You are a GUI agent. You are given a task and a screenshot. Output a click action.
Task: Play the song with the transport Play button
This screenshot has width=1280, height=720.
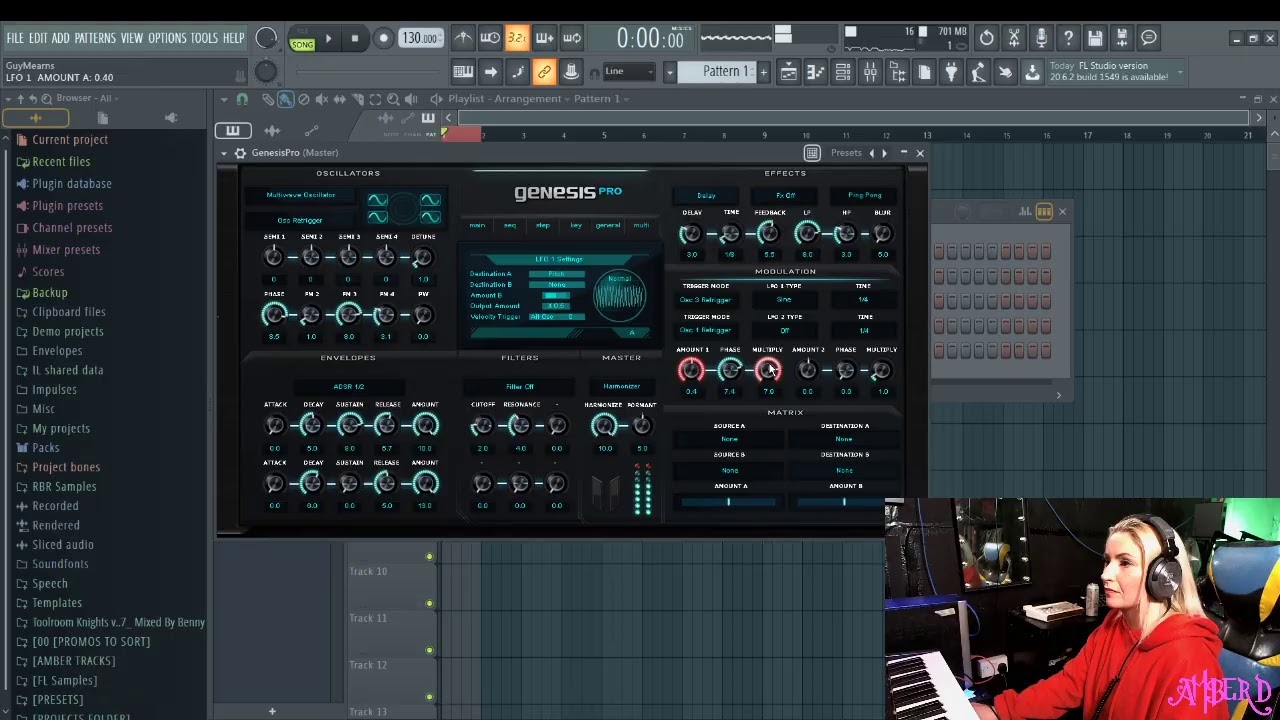click(328, 39)
